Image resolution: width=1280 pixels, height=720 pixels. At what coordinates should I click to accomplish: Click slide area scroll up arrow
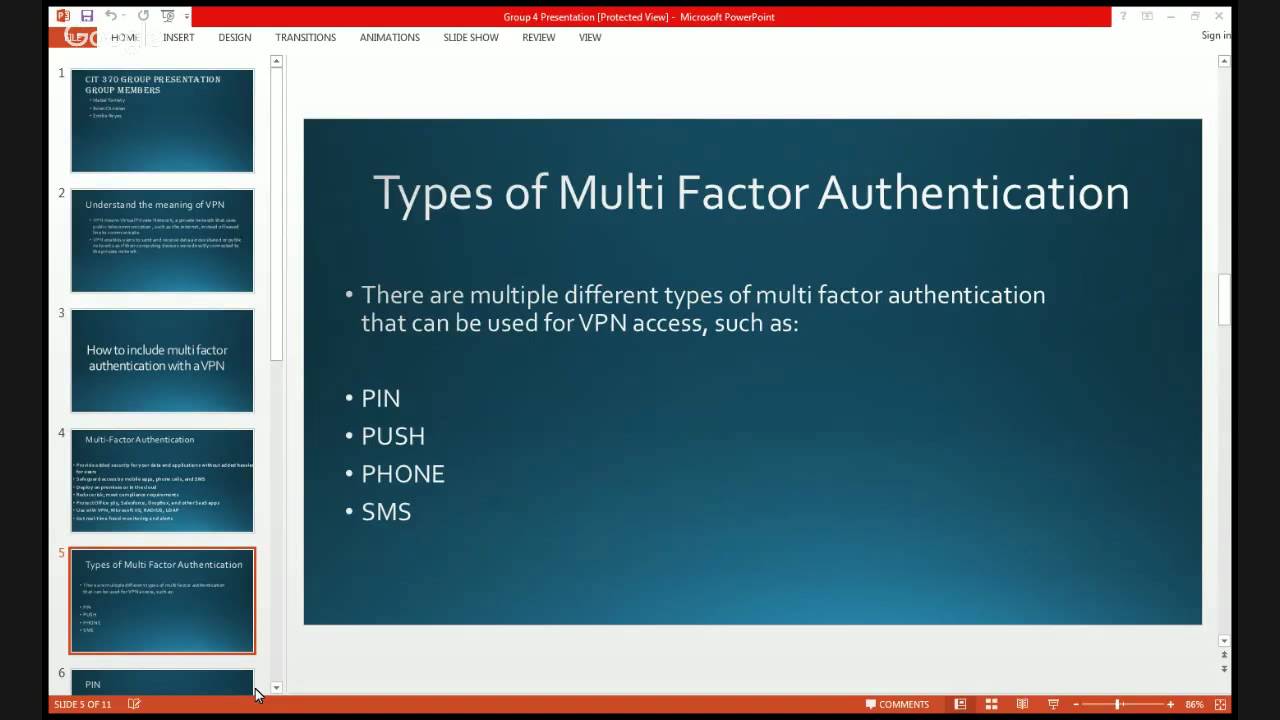point(1224,62)
